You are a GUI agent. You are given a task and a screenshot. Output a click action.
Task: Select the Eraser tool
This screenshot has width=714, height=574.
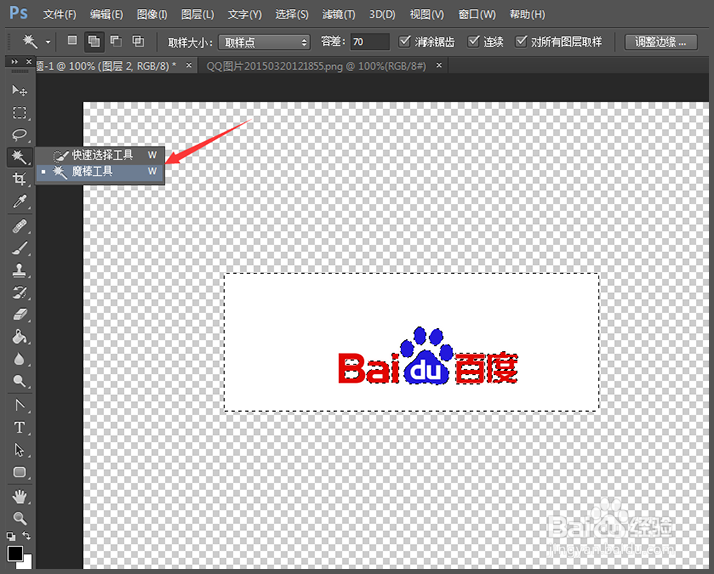click(x=19, y=315)
